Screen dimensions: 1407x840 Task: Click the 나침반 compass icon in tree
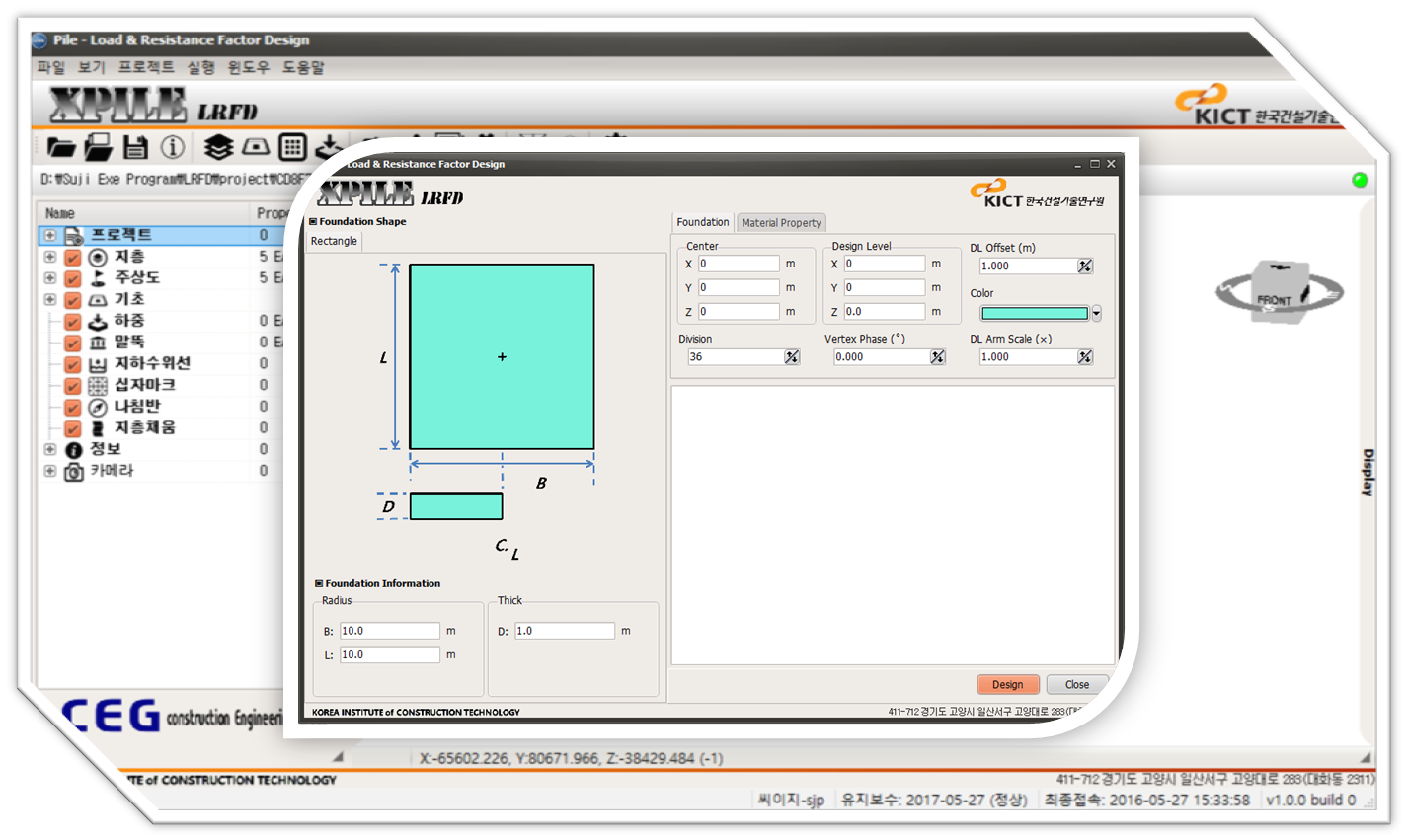pos(98,408)
